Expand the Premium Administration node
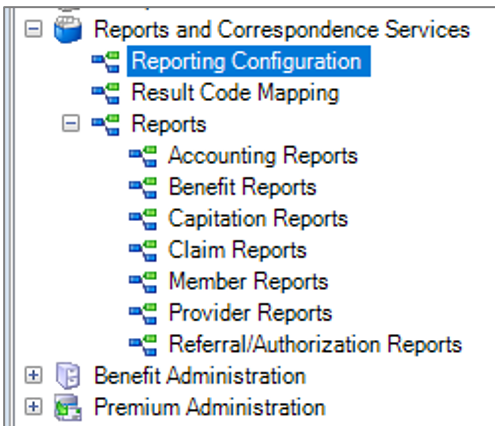 pyautogui.click(x=33, y=407)
